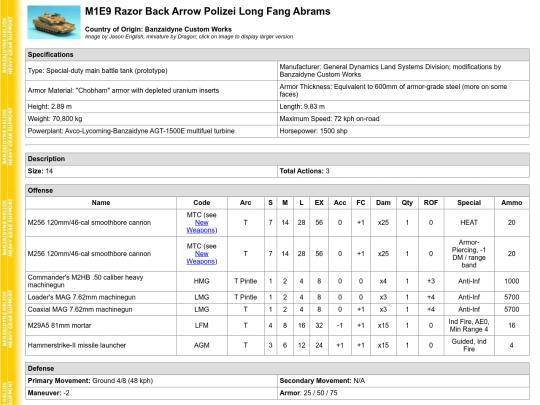Click the Specifications section header
540x405 pixels.
(277, 55)
